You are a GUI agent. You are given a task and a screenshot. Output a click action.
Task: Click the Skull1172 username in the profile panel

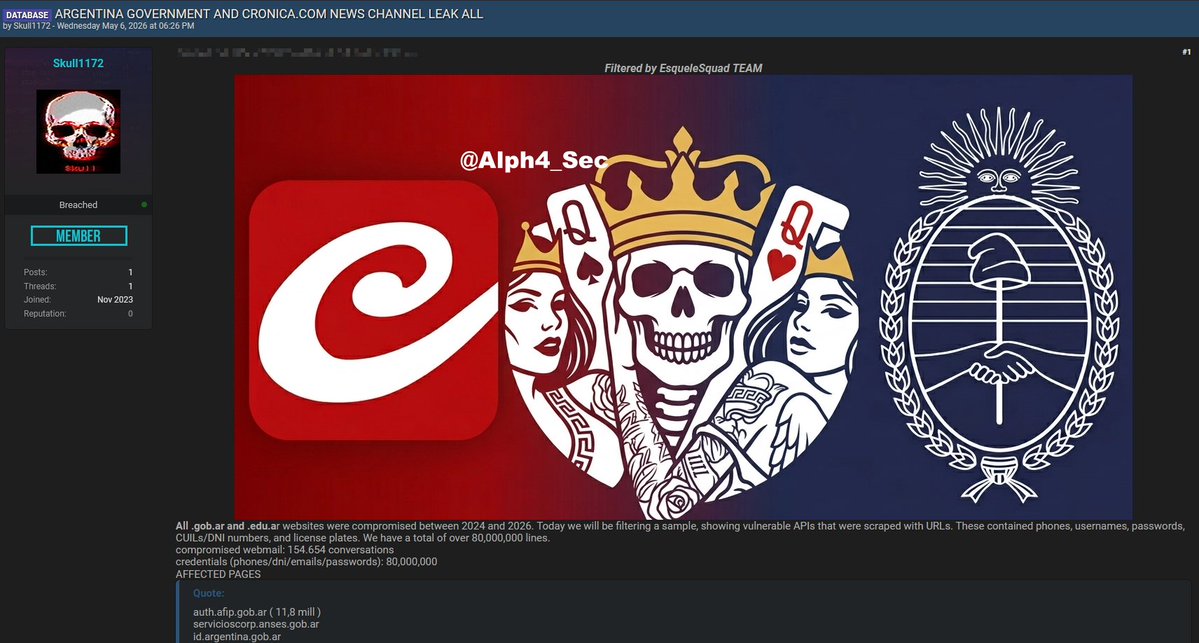[78, 63]
